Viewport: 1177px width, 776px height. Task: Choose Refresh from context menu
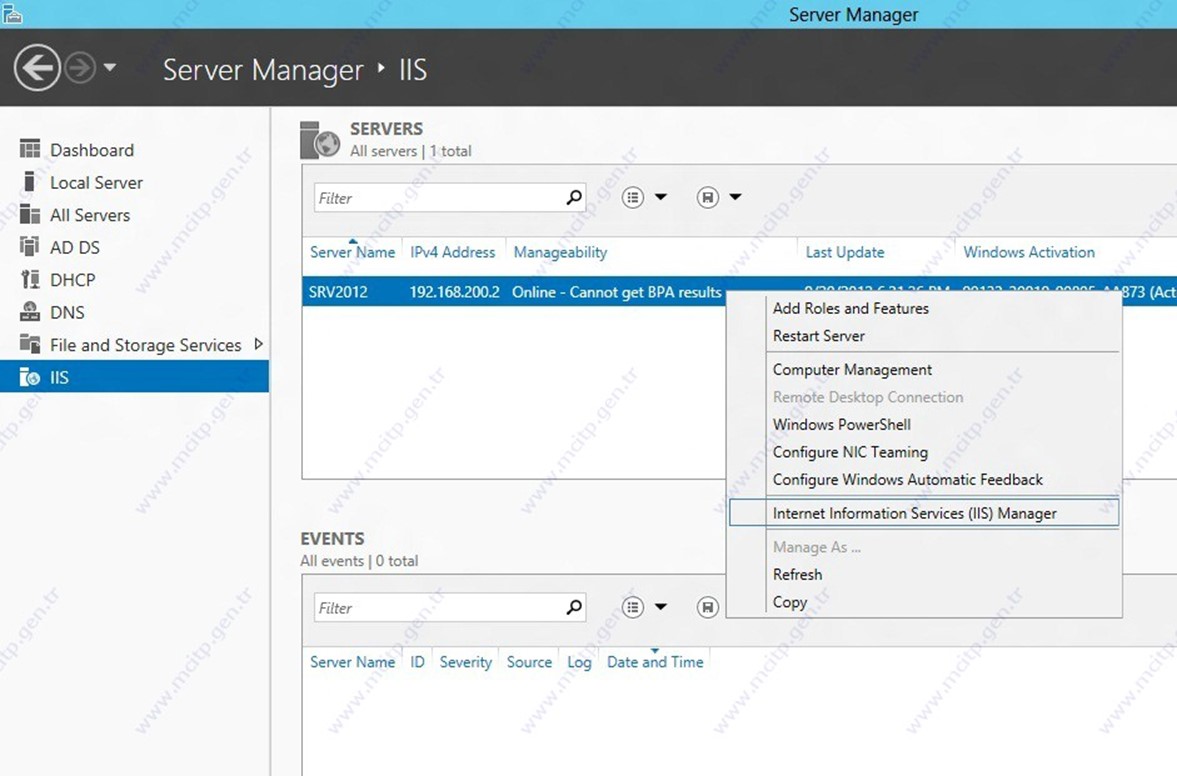797,575
